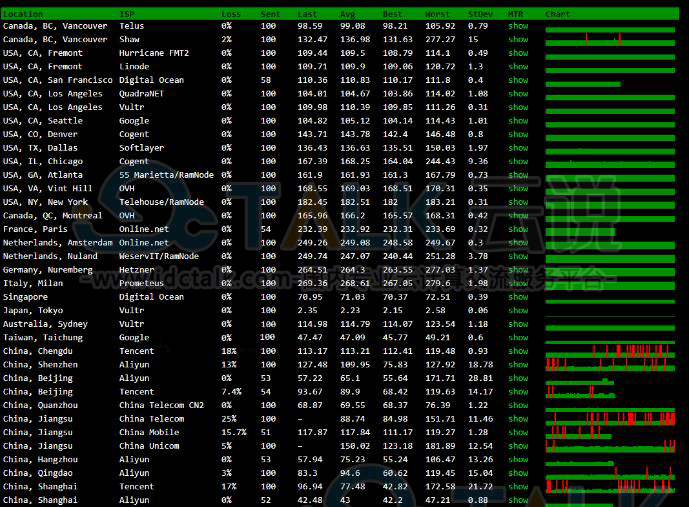The height and width of the screenshot is (507, 690).
Task: Open show link for Hangzhou Aliyun row
Action: tap(518, 459)
